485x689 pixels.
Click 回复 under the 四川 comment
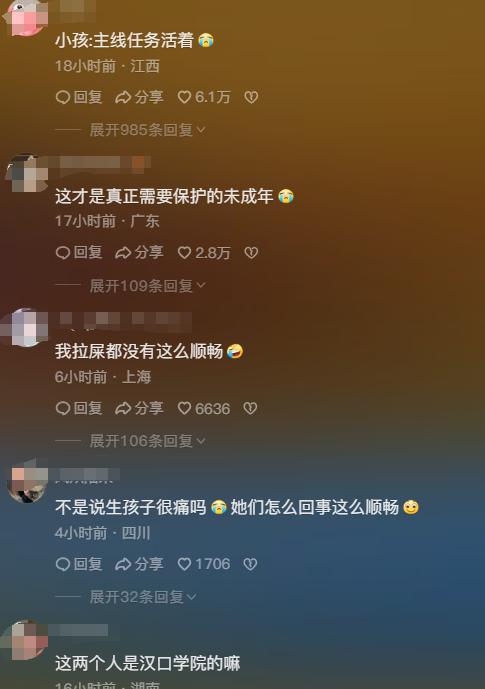[x=79, y=564]
